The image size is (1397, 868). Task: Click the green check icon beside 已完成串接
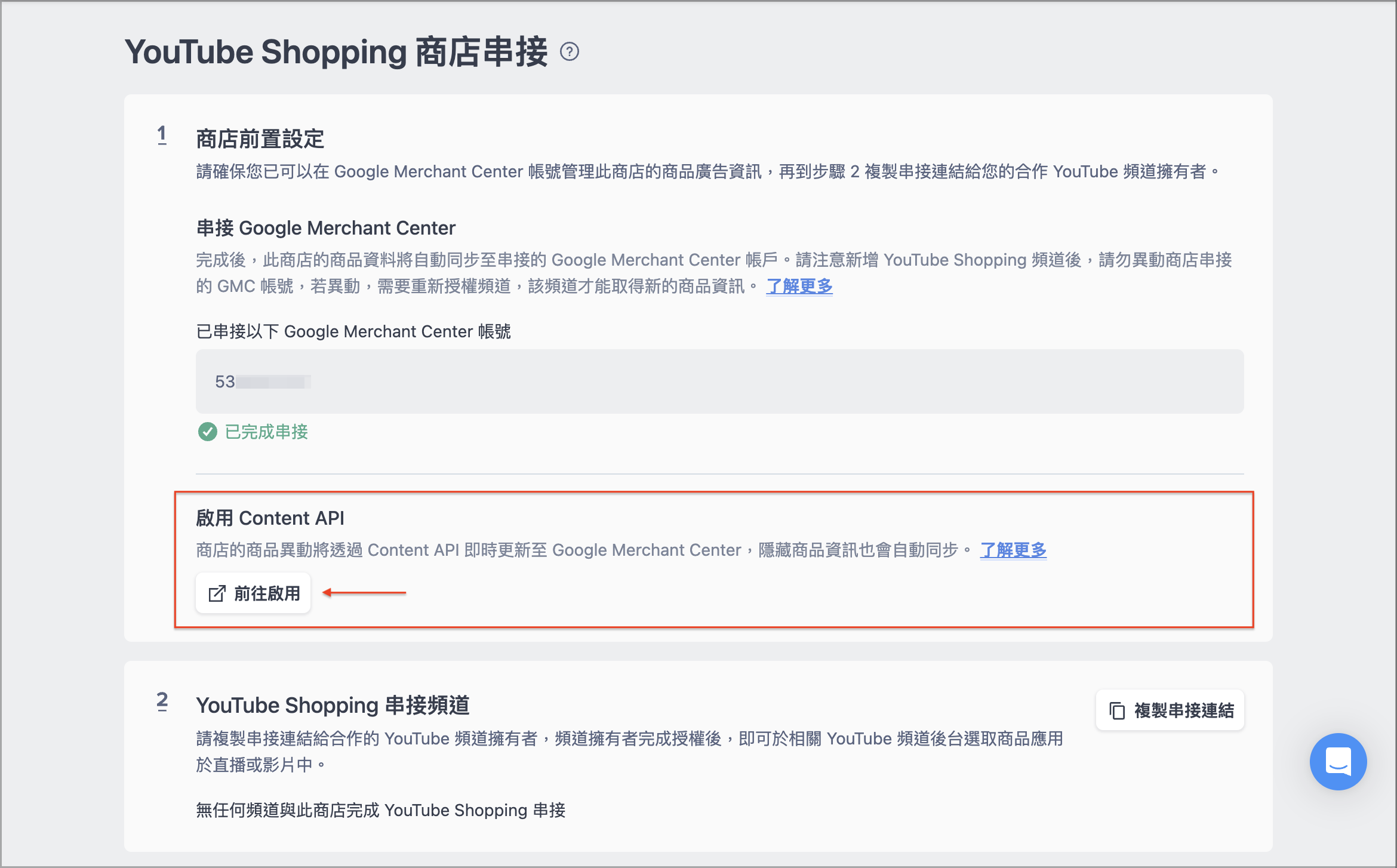click(x=207, y=432)
